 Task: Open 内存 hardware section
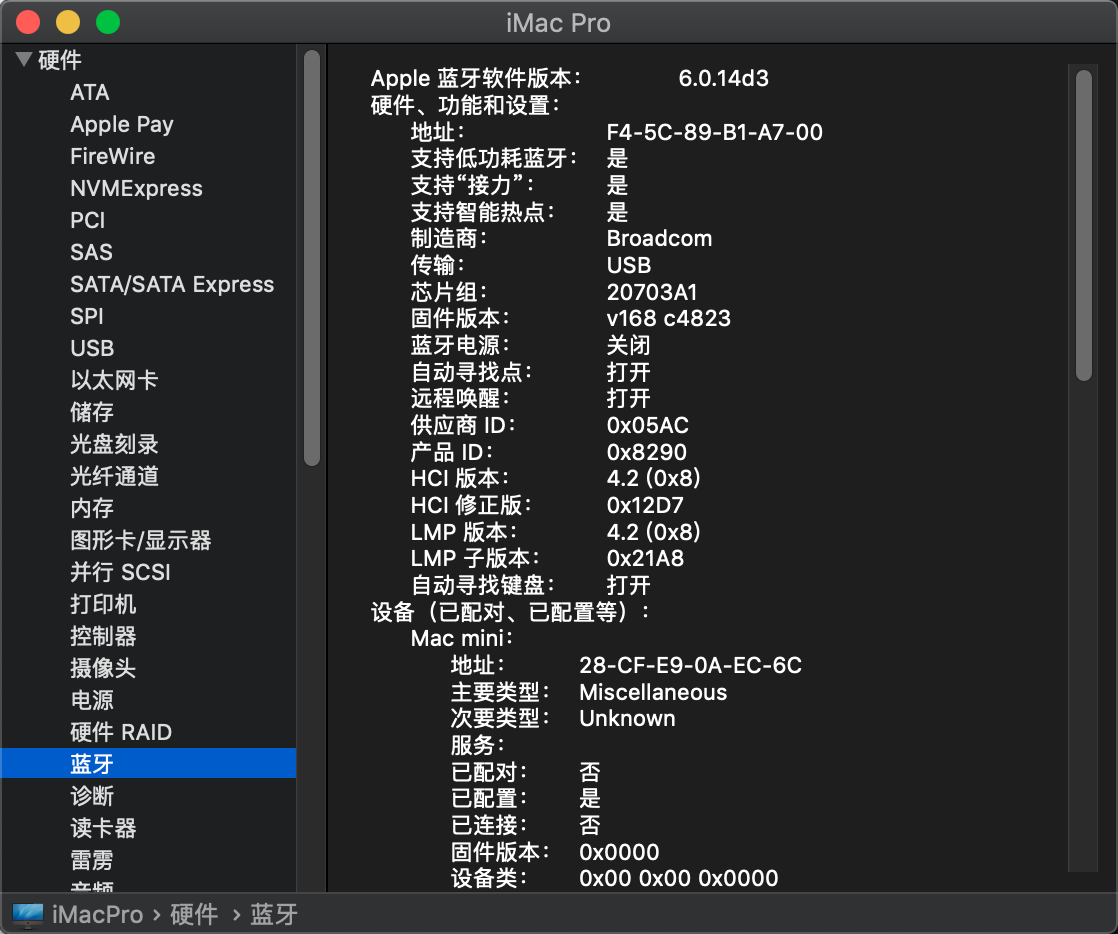92,508
